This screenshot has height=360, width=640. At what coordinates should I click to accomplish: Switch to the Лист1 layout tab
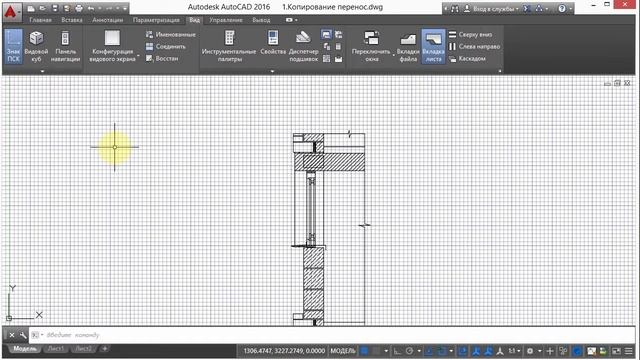[x=56, y=349]
